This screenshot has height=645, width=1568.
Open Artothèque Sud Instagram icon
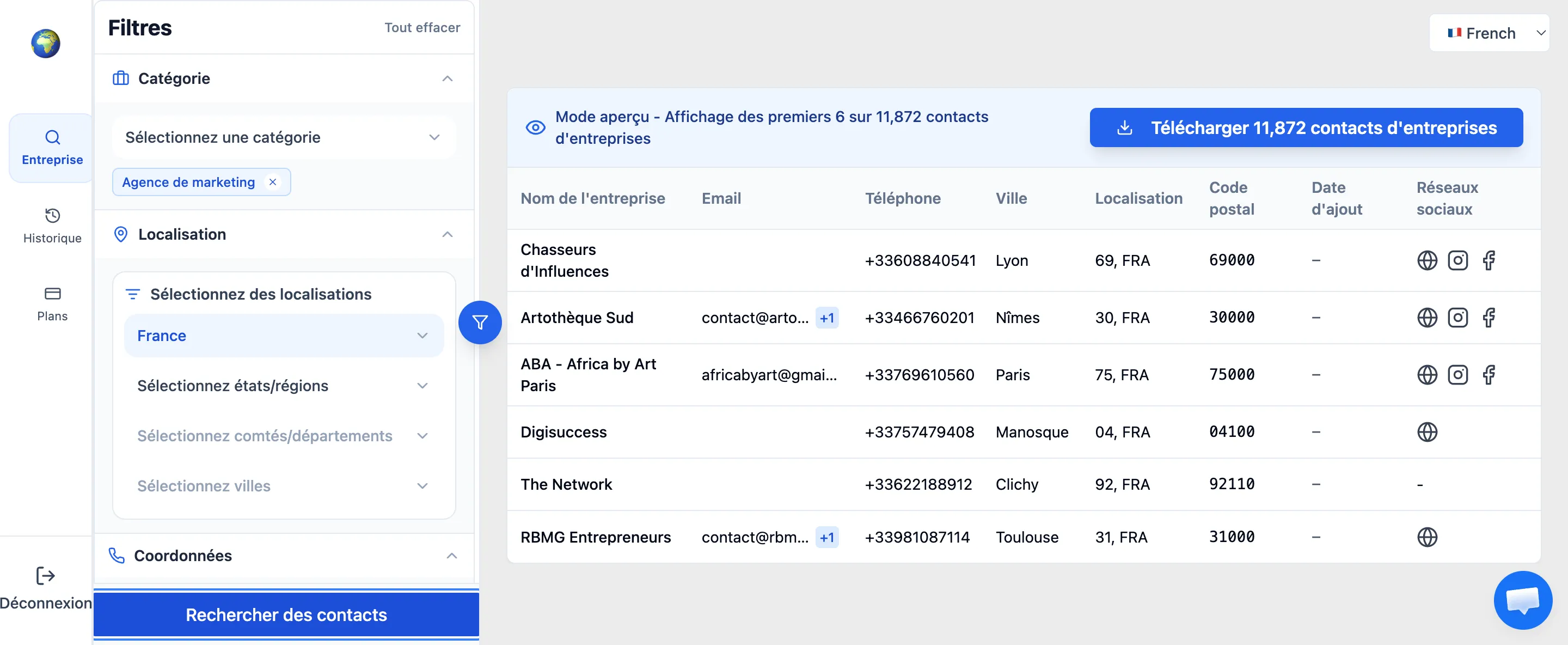[1457, 318]
